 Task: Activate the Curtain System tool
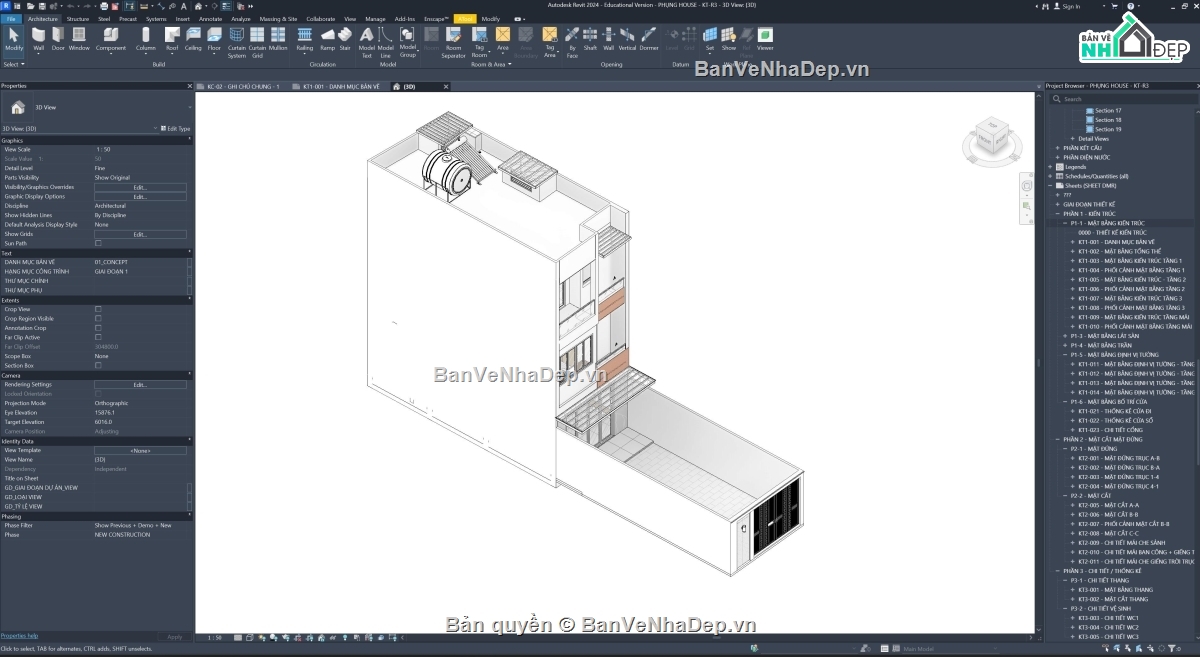[x=237, y=42]
